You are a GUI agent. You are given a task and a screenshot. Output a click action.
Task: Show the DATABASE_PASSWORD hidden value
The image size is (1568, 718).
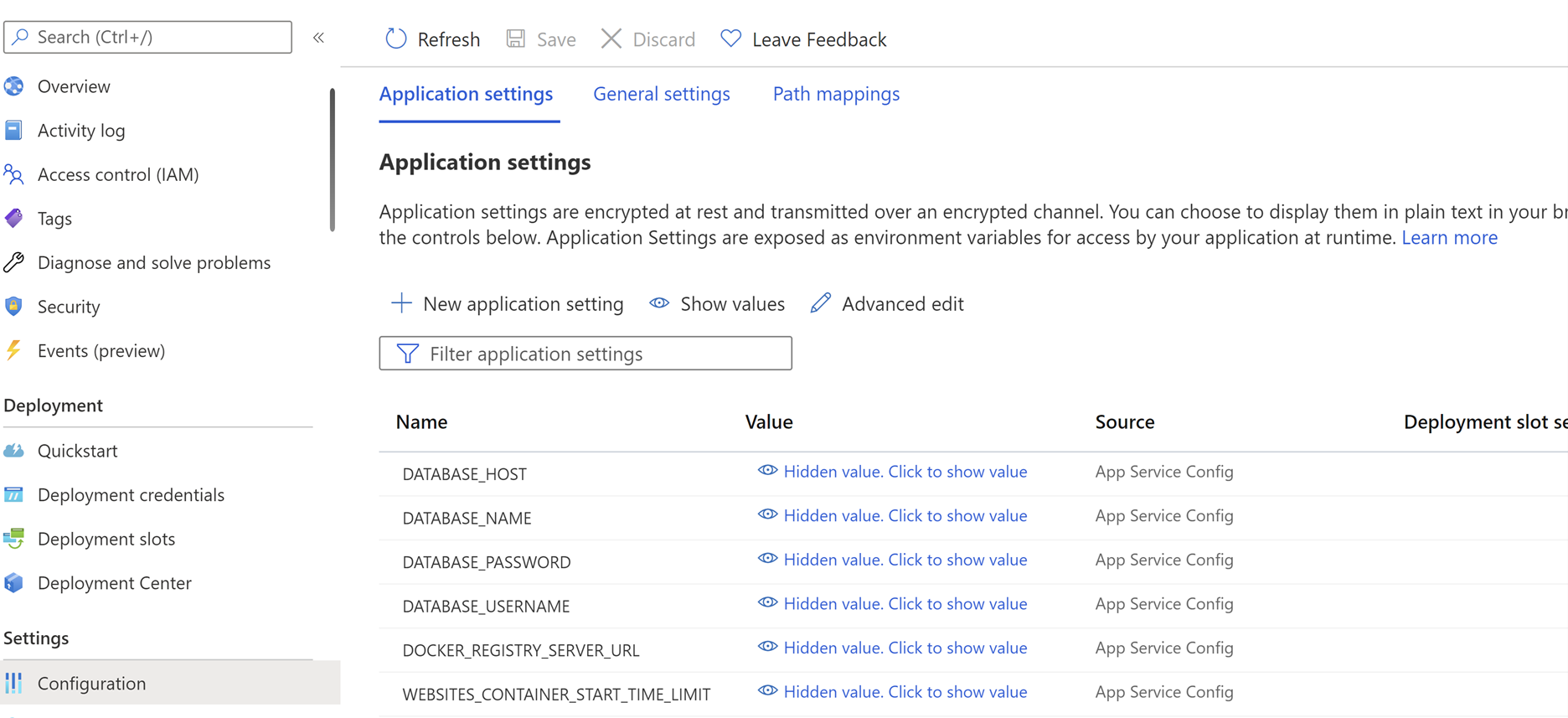[905, 560]
